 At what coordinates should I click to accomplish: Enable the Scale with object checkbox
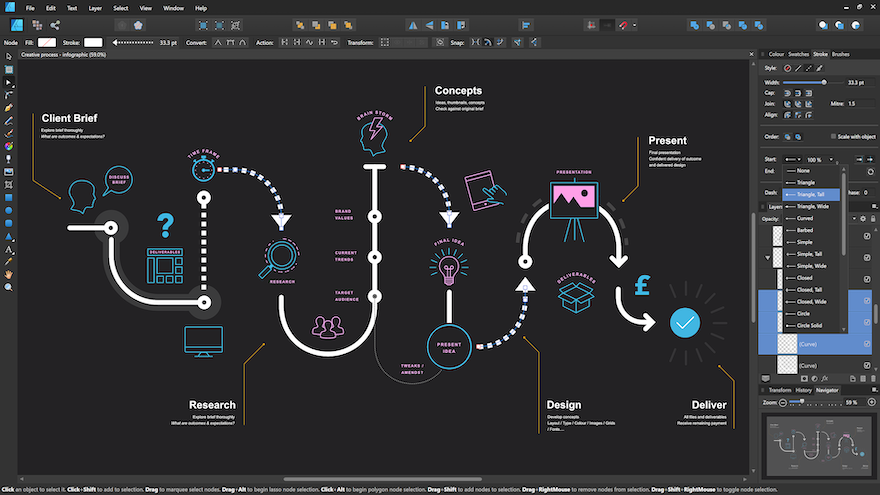834,137
